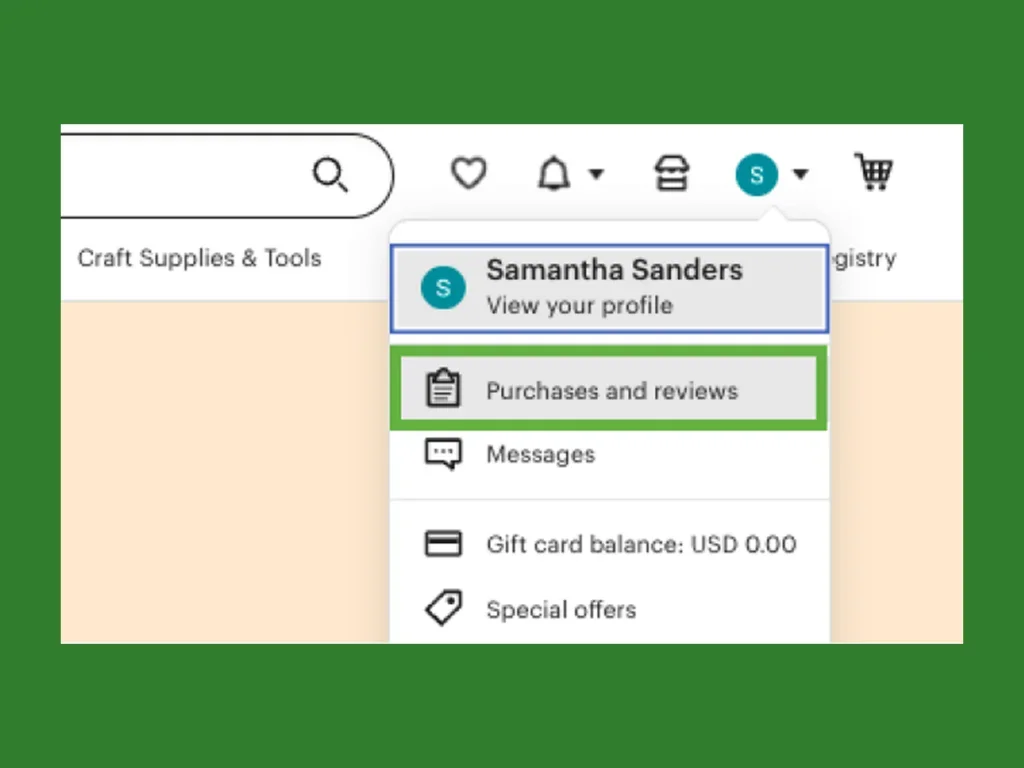Image resolution: width=1024 pixels, height=768 pixels.
Task: Open Messages from account menu
Action: 609,454
